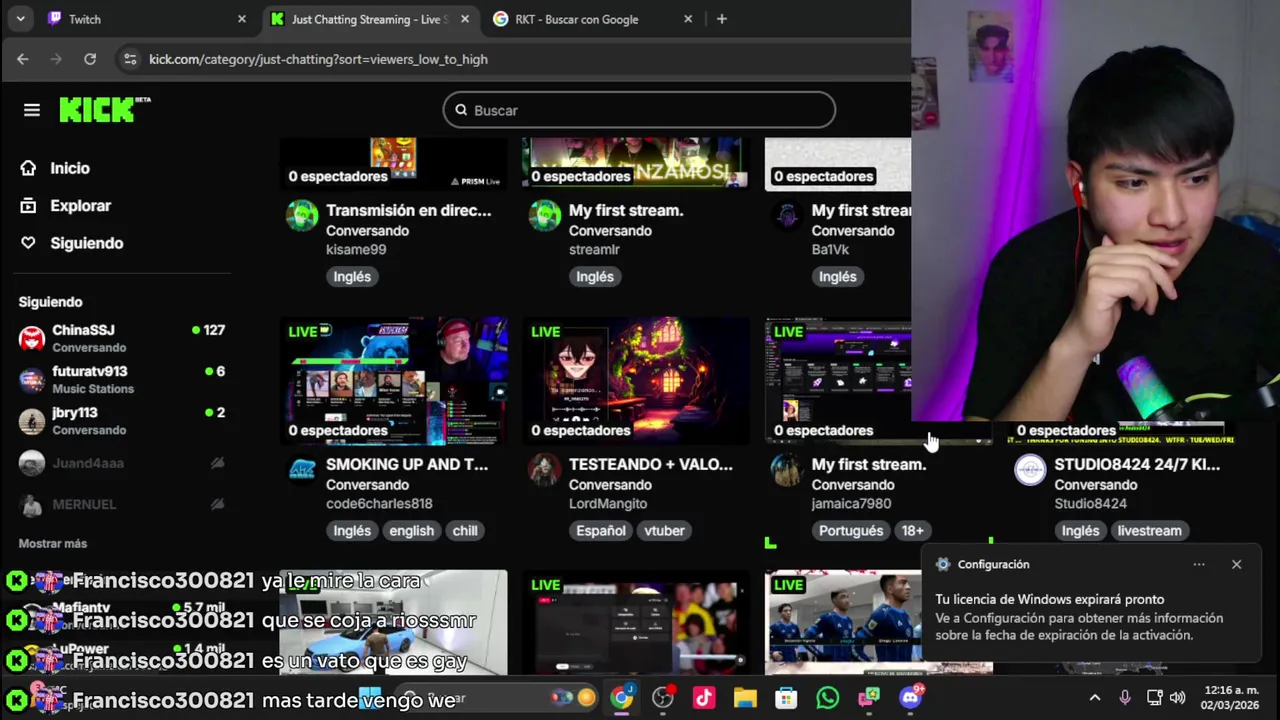Image resolution: width=1280 pixels, height=720 pixels.
Task: Click jamaica7980 streamer avatar
Action: tap(788, 469)
